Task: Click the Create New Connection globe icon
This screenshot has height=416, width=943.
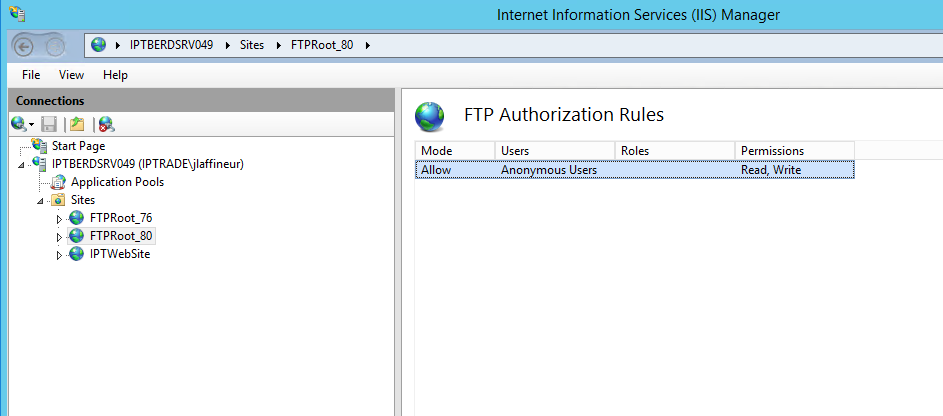Action: click(x=19, y=124)
